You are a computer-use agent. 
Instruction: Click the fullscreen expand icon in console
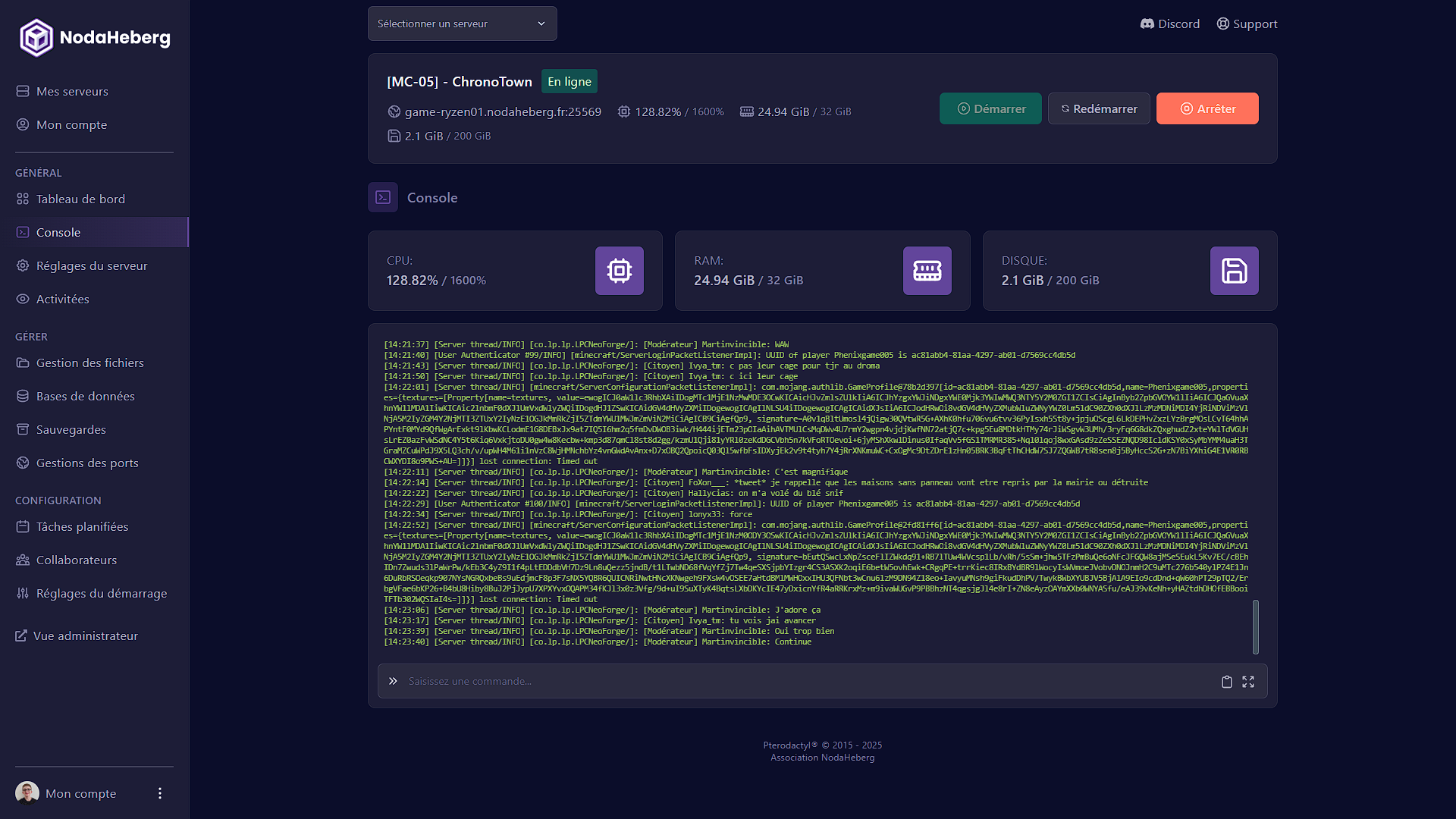(x=1248, y=682)
